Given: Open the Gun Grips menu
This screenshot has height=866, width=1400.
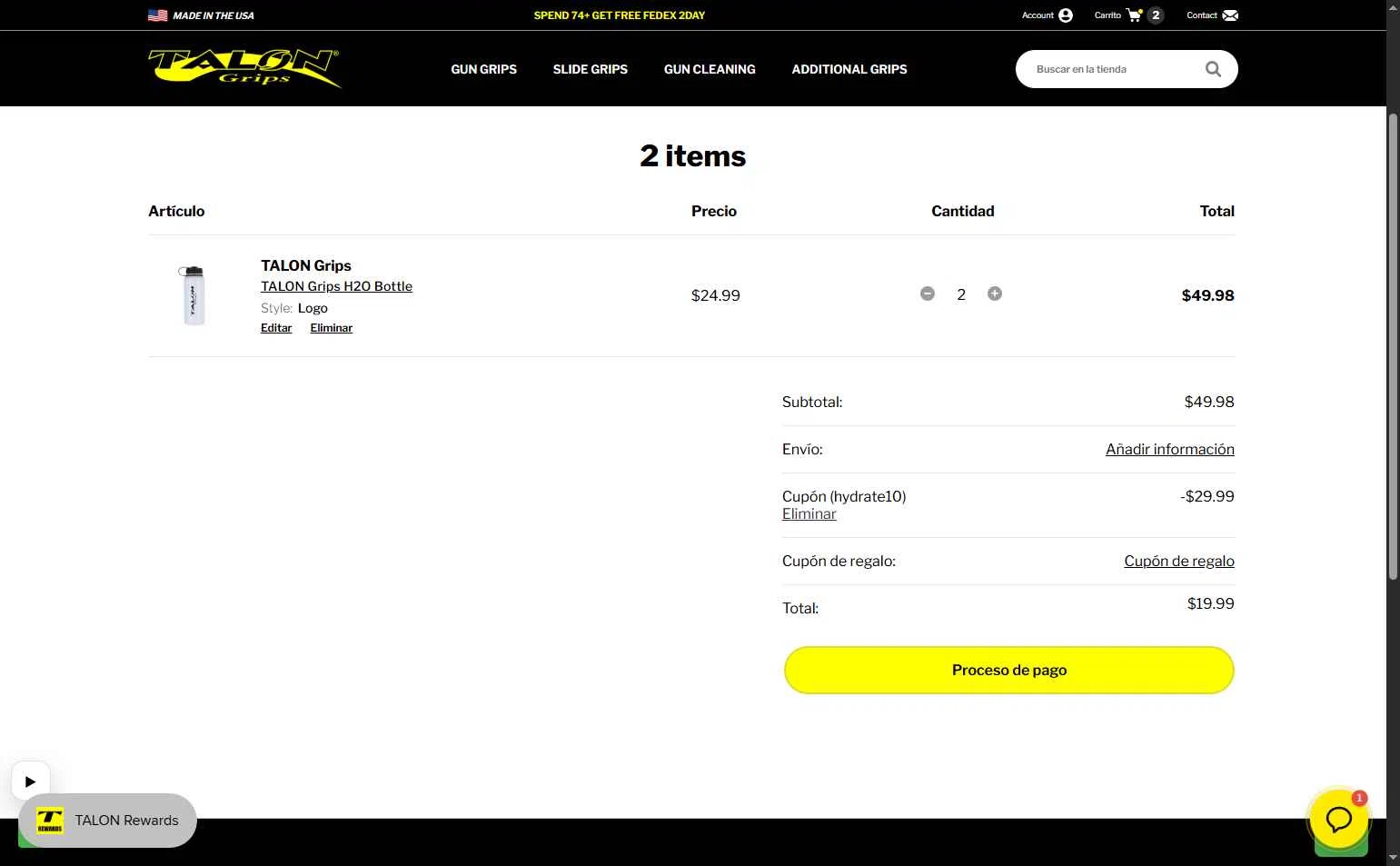Looking at the screenshot, I should click(483, 69).
